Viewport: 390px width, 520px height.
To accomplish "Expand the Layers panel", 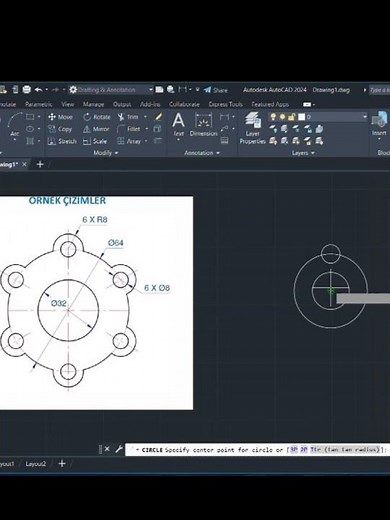I will click(x=303, y=153).
